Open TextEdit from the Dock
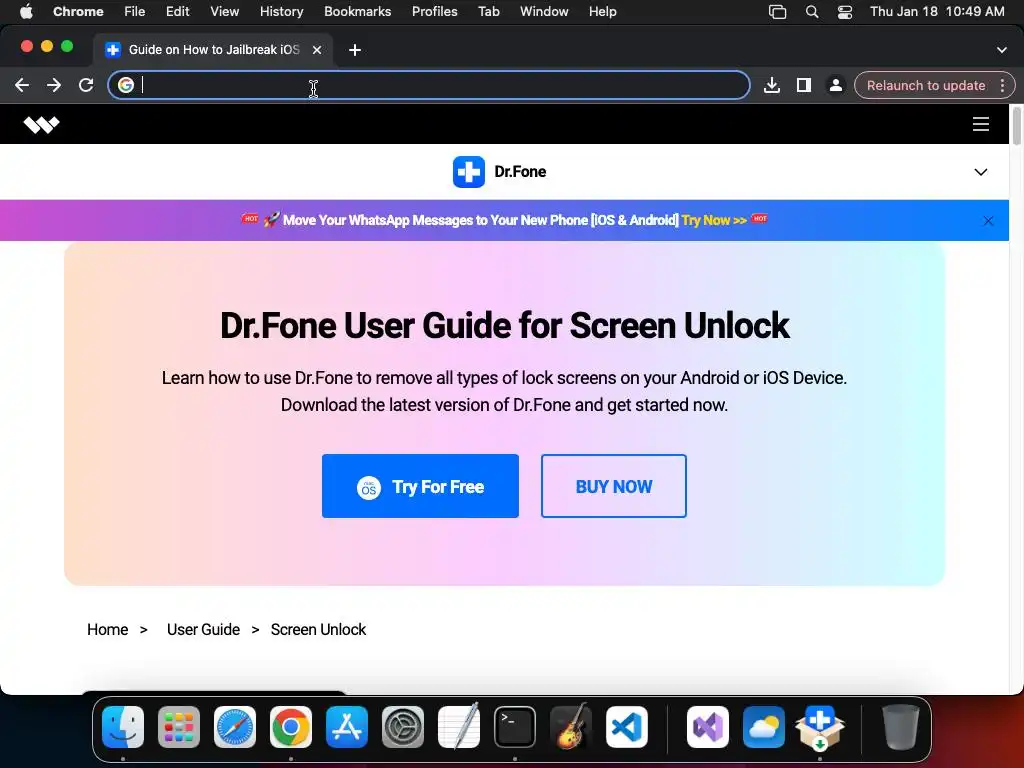1024x768 pixels. (458, 727)
